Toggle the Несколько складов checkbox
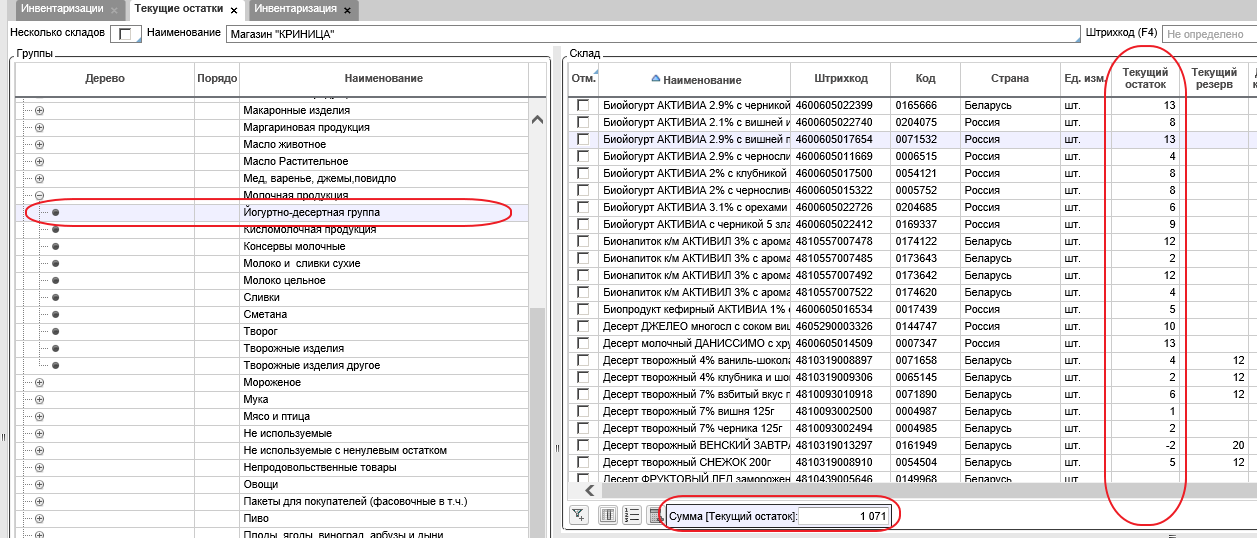Viewport: 1257px width, 538px height. pos(125,34)
